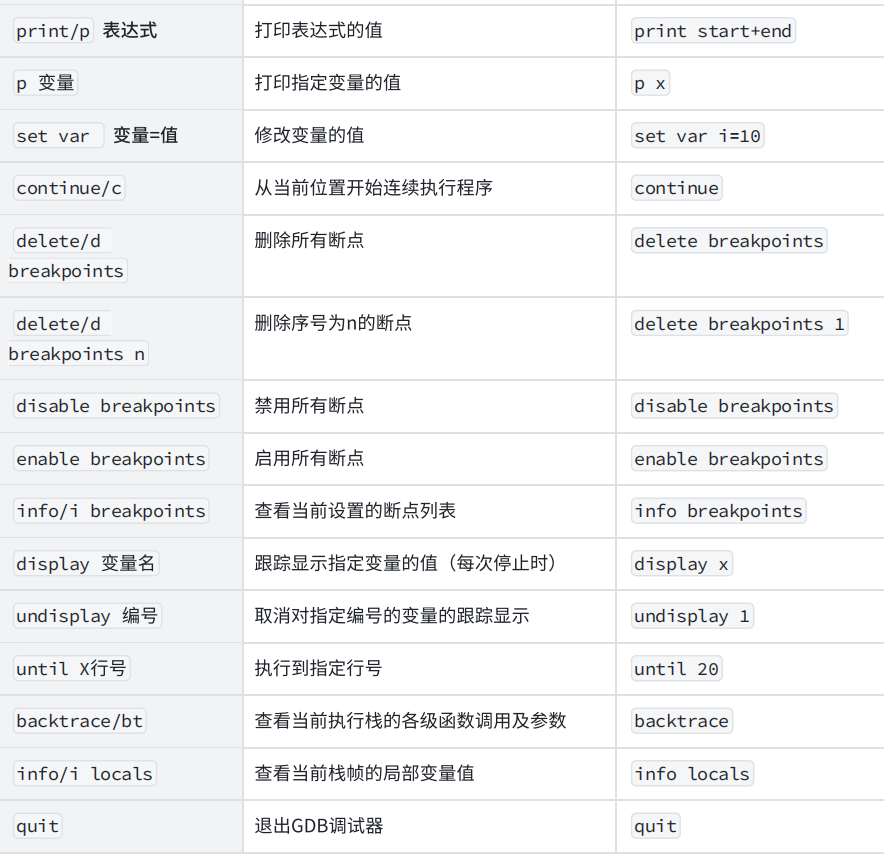Click example 'print start+end'
The image size is (884, 855).
point(713,31)
